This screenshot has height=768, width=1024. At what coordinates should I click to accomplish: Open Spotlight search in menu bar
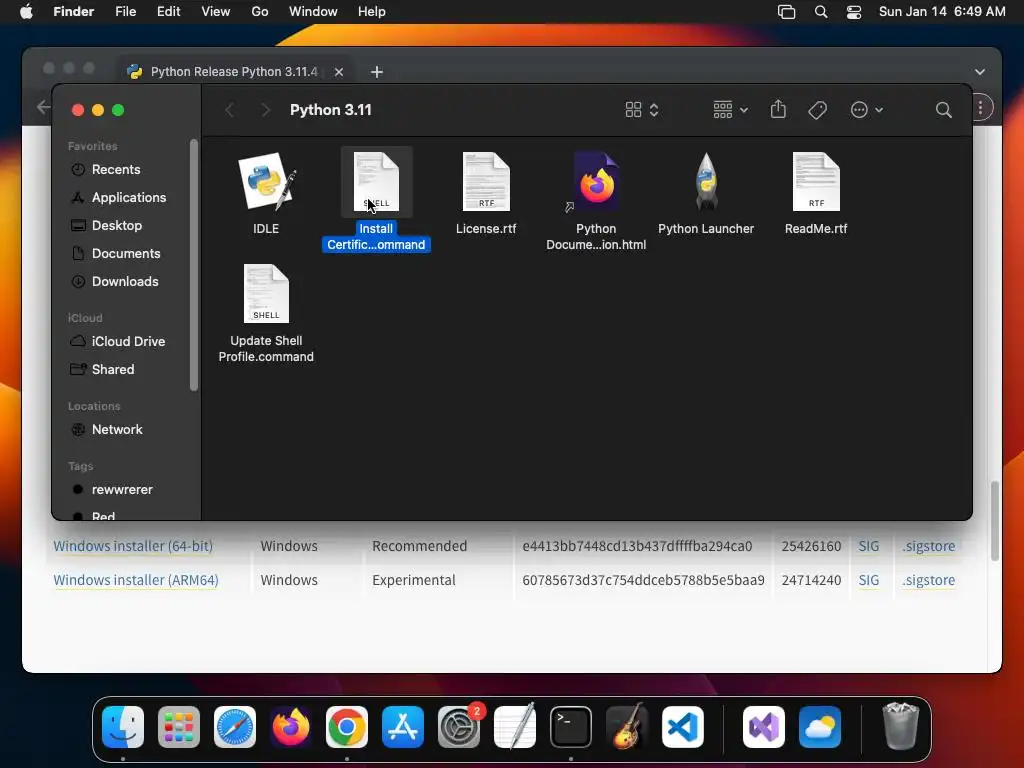pyautogui.click(x=821, y=12)
